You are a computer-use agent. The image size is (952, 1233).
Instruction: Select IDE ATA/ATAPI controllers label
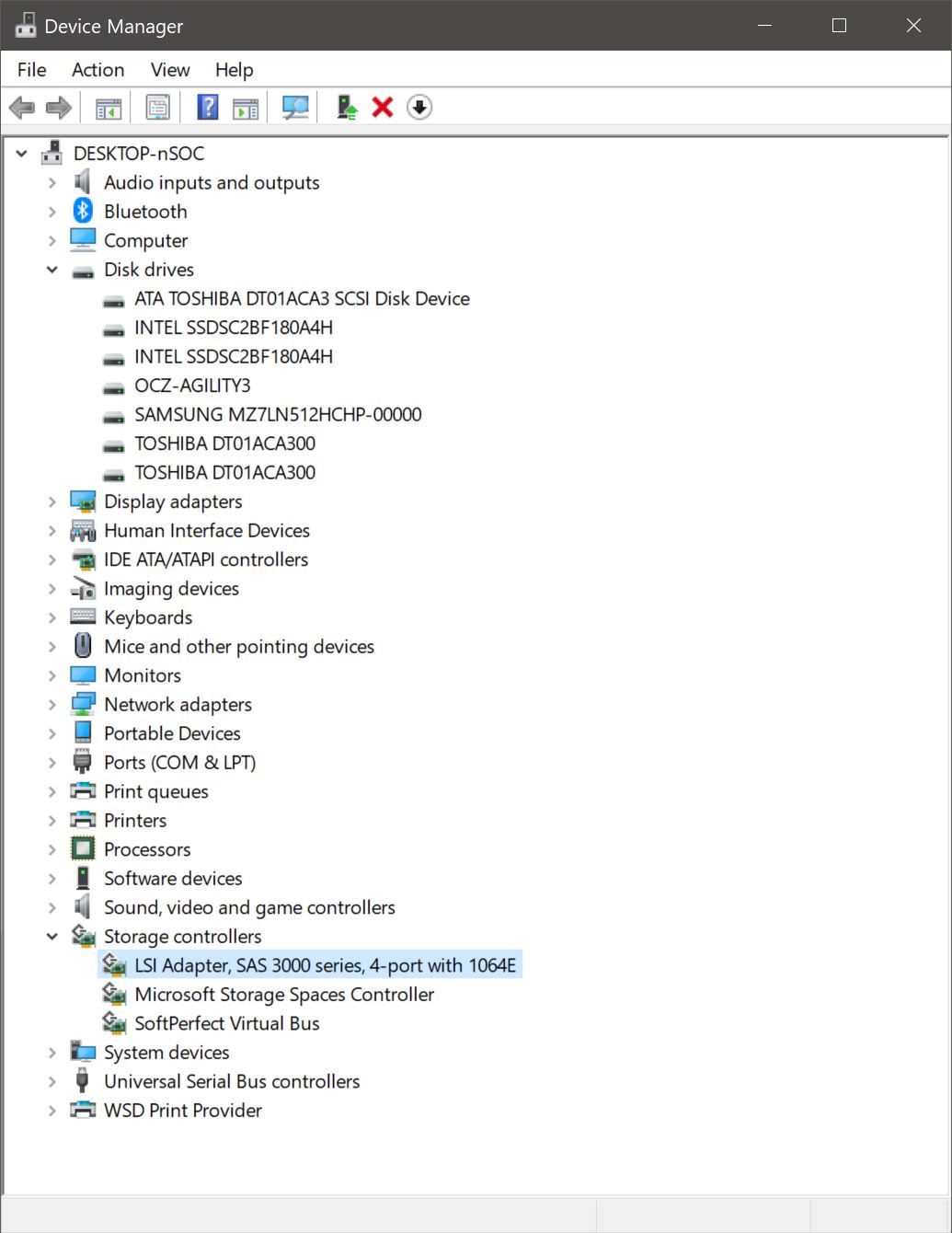206,559
